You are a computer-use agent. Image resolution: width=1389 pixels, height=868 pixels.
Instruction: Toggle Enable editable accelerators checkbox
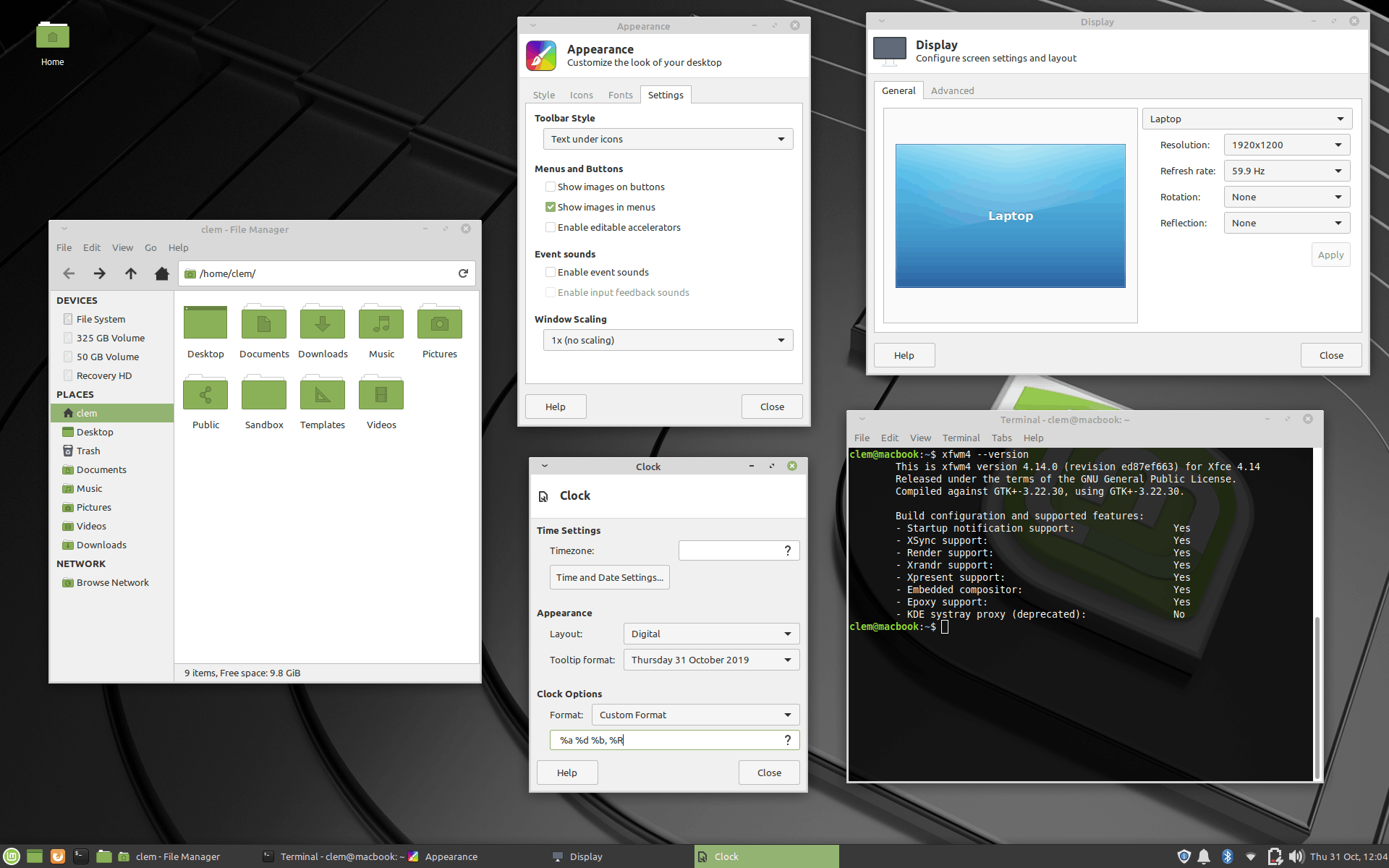[x=549, y=227]
